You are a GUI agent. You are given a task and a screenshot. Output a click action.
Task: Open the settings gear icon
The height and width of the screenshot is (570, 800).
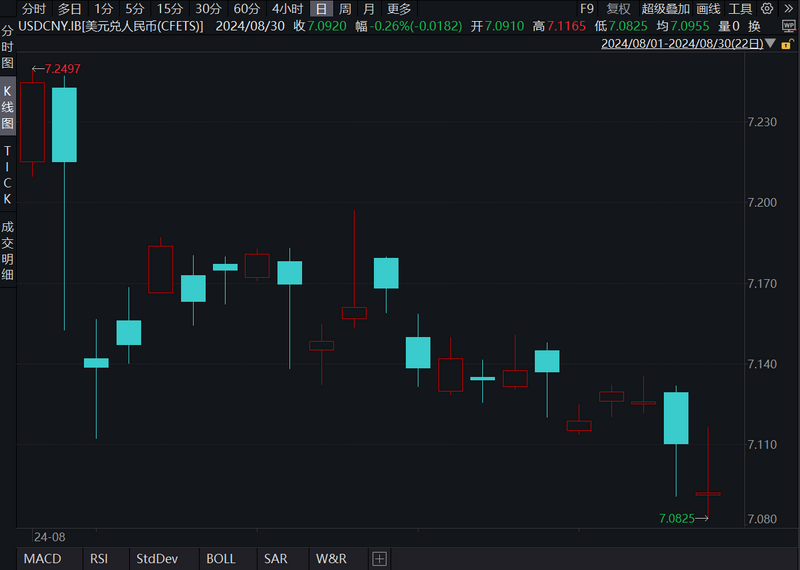point(767,9)
